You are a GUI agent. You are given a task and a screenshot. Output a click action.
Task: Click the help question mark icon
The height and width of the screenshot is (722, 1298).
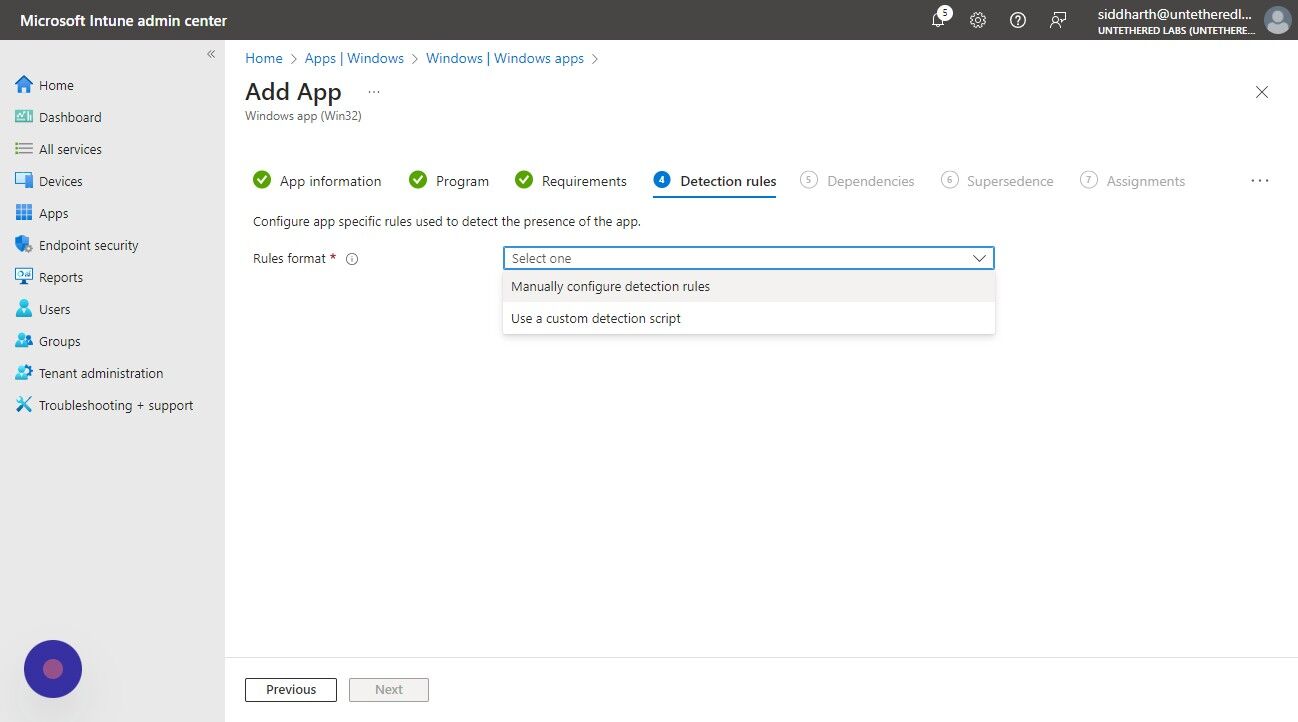[1018, 20]
